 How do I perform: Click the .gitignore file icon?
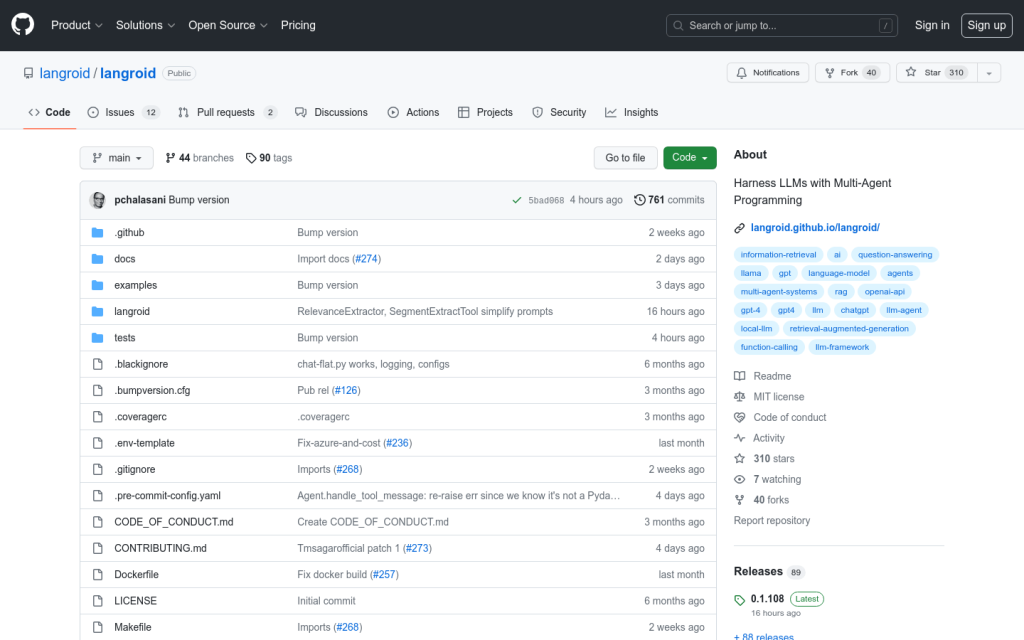pos(97,470)
